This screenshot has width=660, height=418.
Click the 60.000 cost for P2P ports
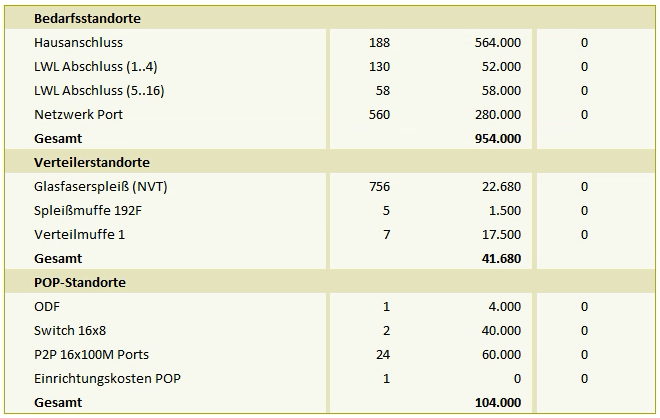pyautogui.click(x=501, y=354)
